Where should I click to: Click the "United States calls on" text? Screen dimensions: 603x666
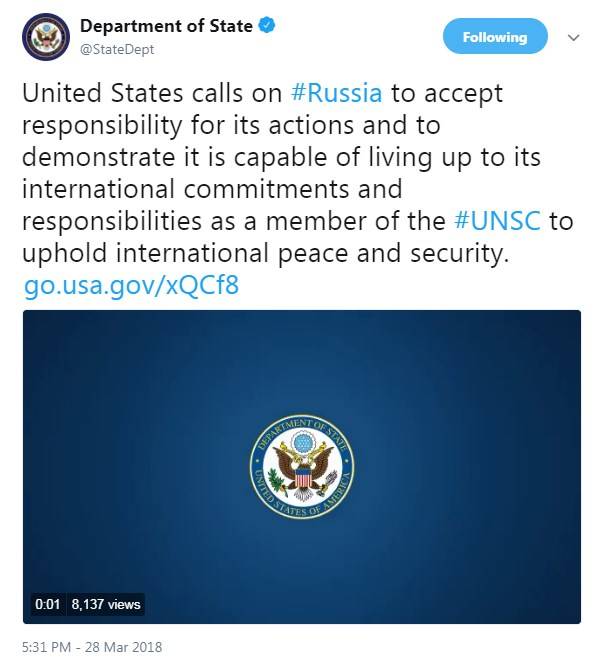pos(152,93)
